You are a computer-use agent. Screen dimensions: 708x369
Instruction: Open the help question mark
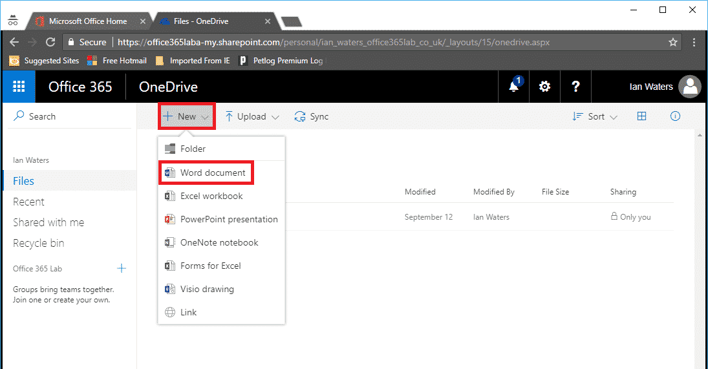575,86
